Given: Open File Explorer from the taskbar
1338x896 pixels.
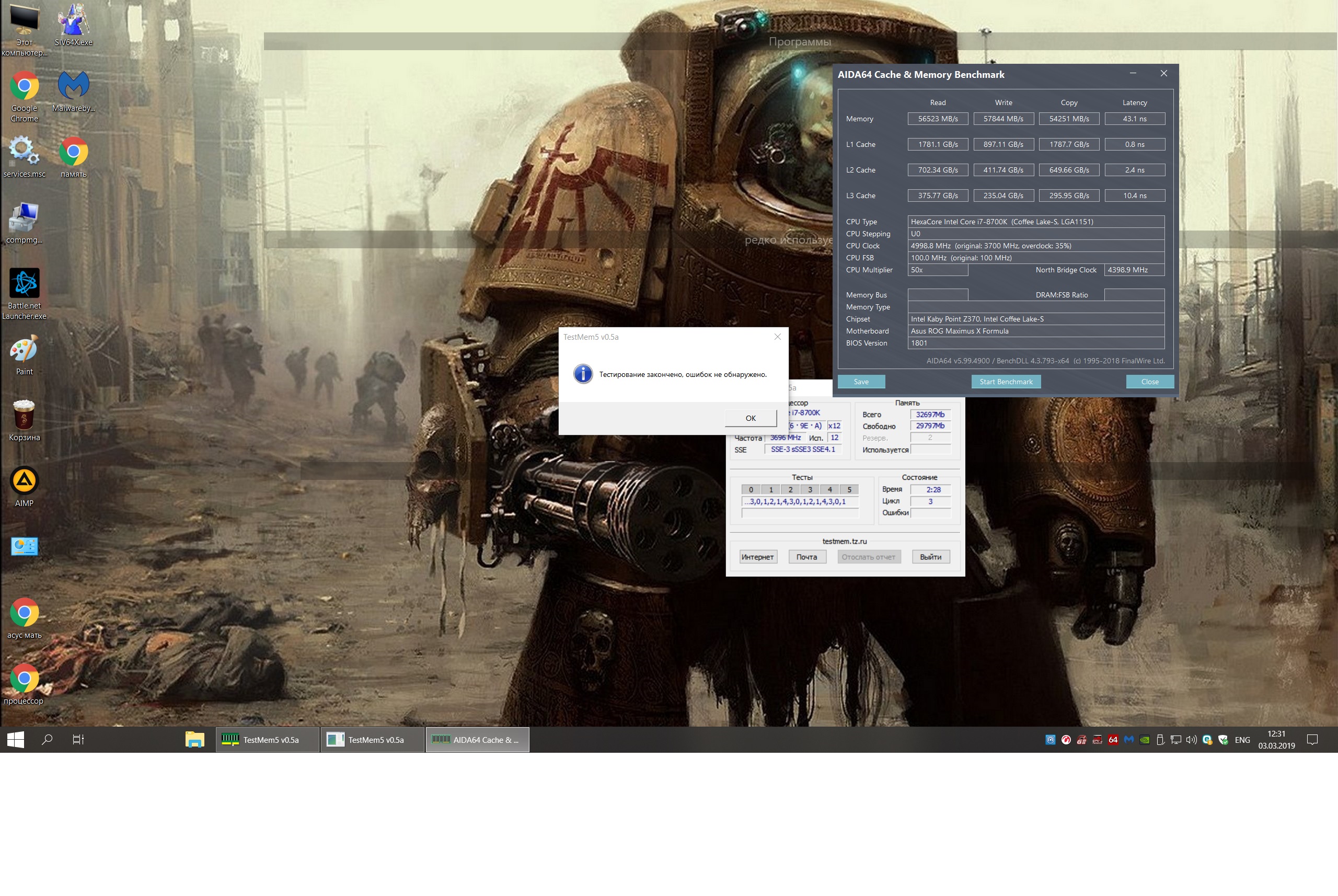Looking at the screenshot, I should [x=194, y=739].
